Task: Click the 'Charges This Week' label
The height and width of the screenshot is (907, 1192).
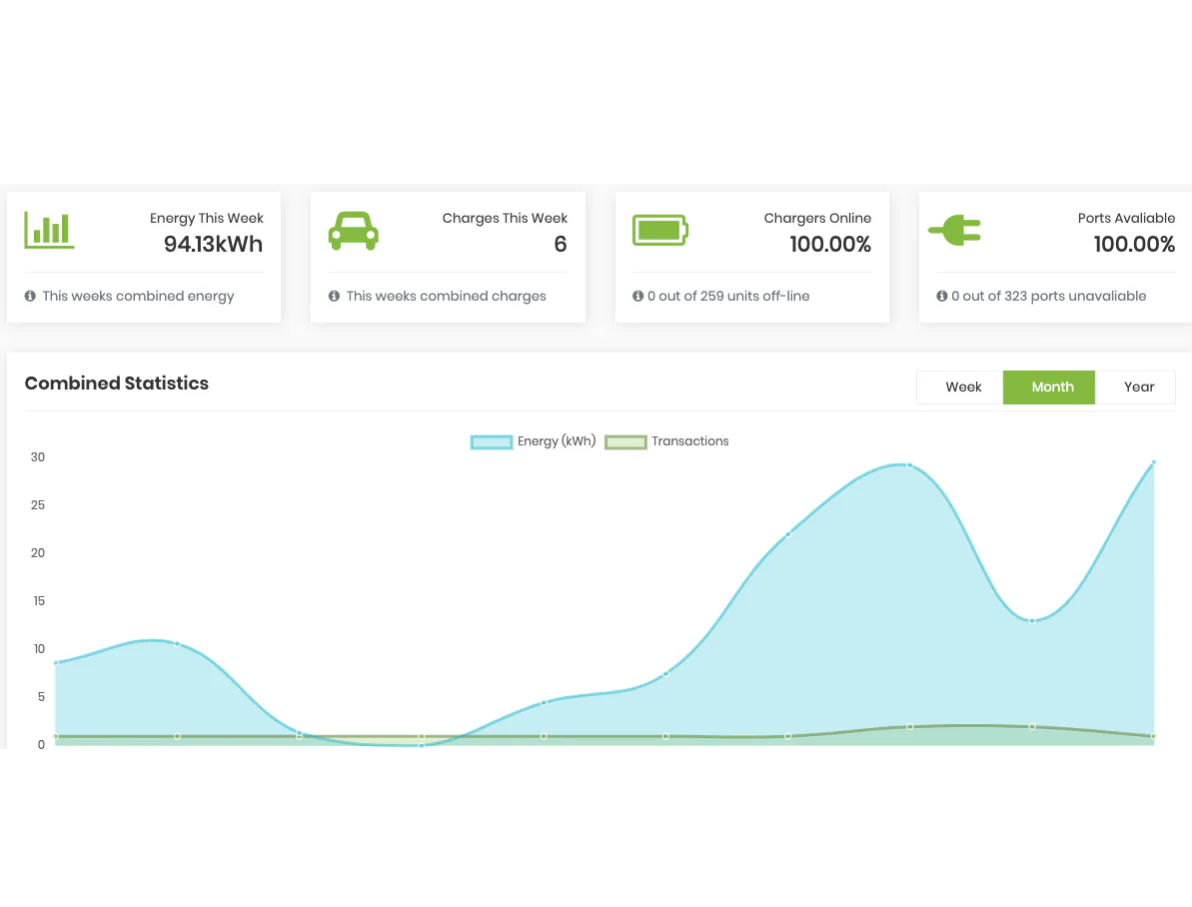Action: pyautogui.click(x=505, y=218)
